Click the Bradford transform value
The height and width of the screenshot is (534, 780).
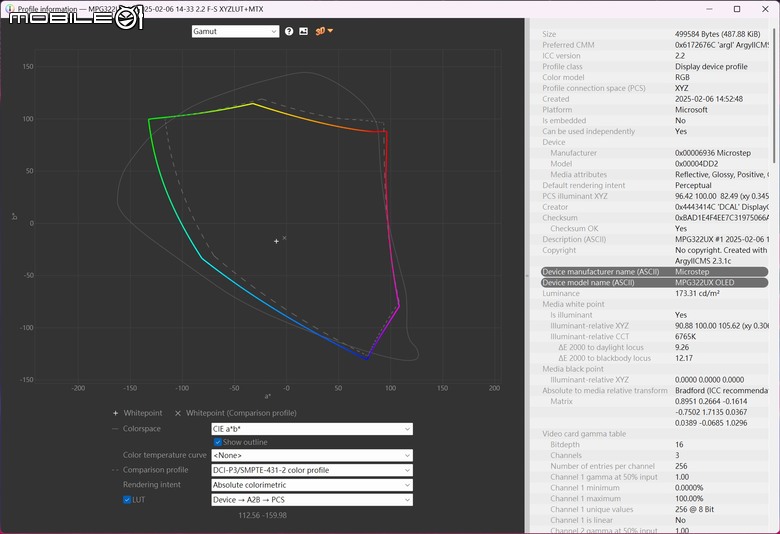721,391
